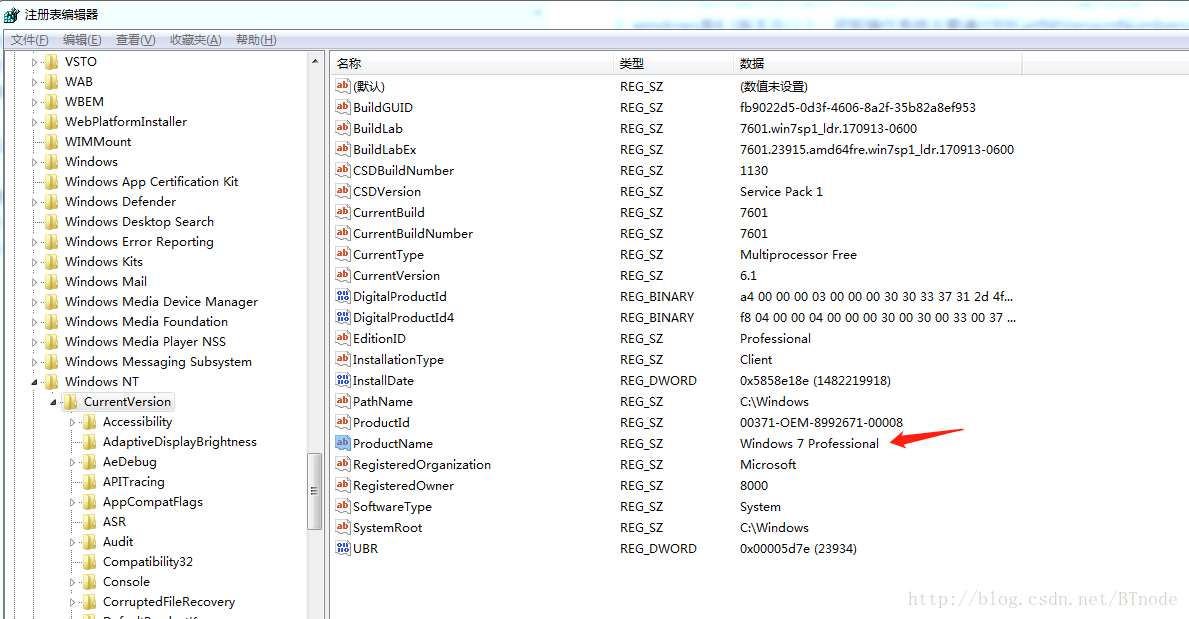This screenshot has height=619, width=1189.
Task: Click the Windows NT folder icon
Action: (52, 382)
